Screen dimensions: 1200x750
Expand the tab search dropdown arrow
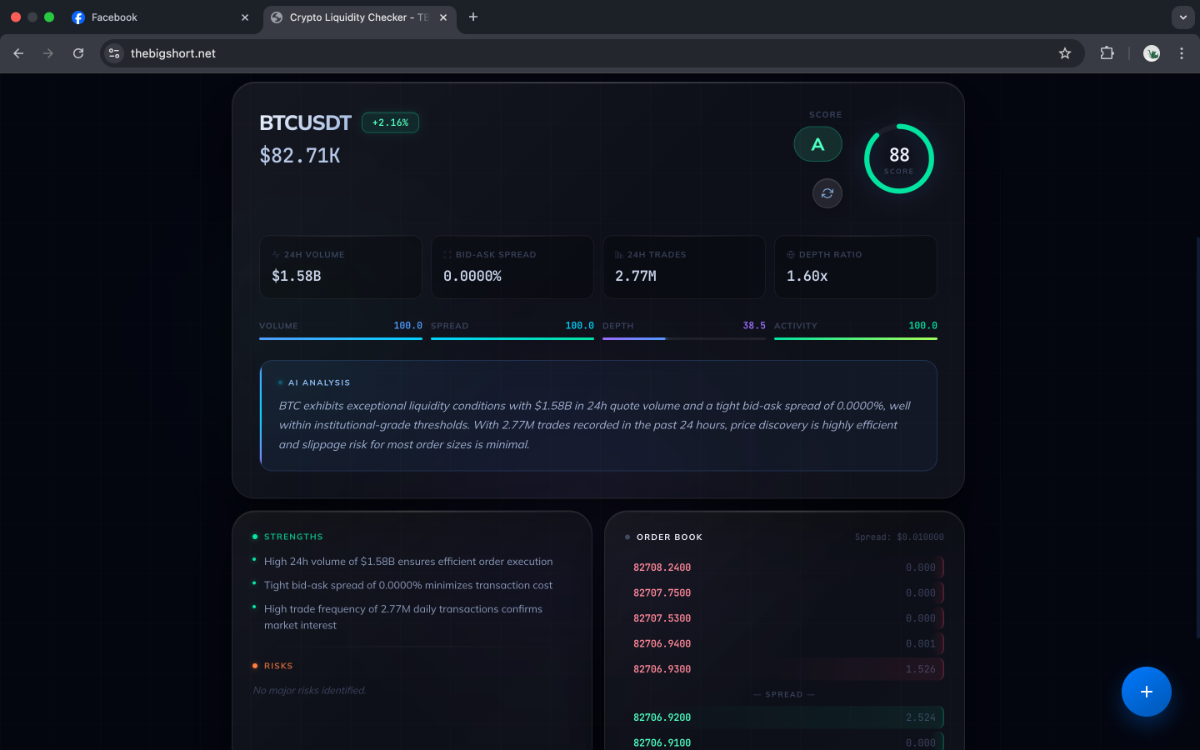[x=1181, y=17]
